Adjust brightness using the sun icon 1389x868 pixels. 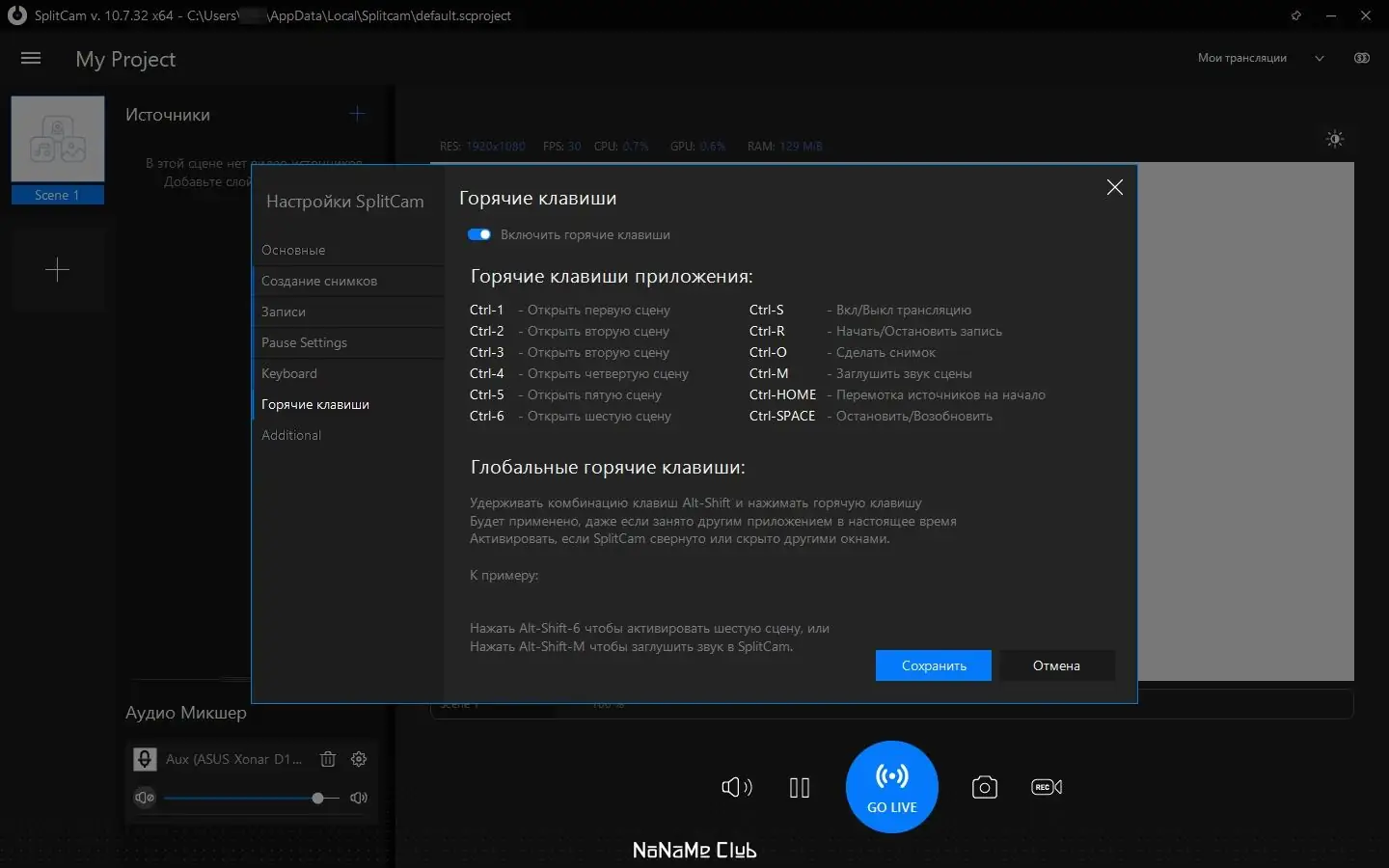coord(1335,140)
